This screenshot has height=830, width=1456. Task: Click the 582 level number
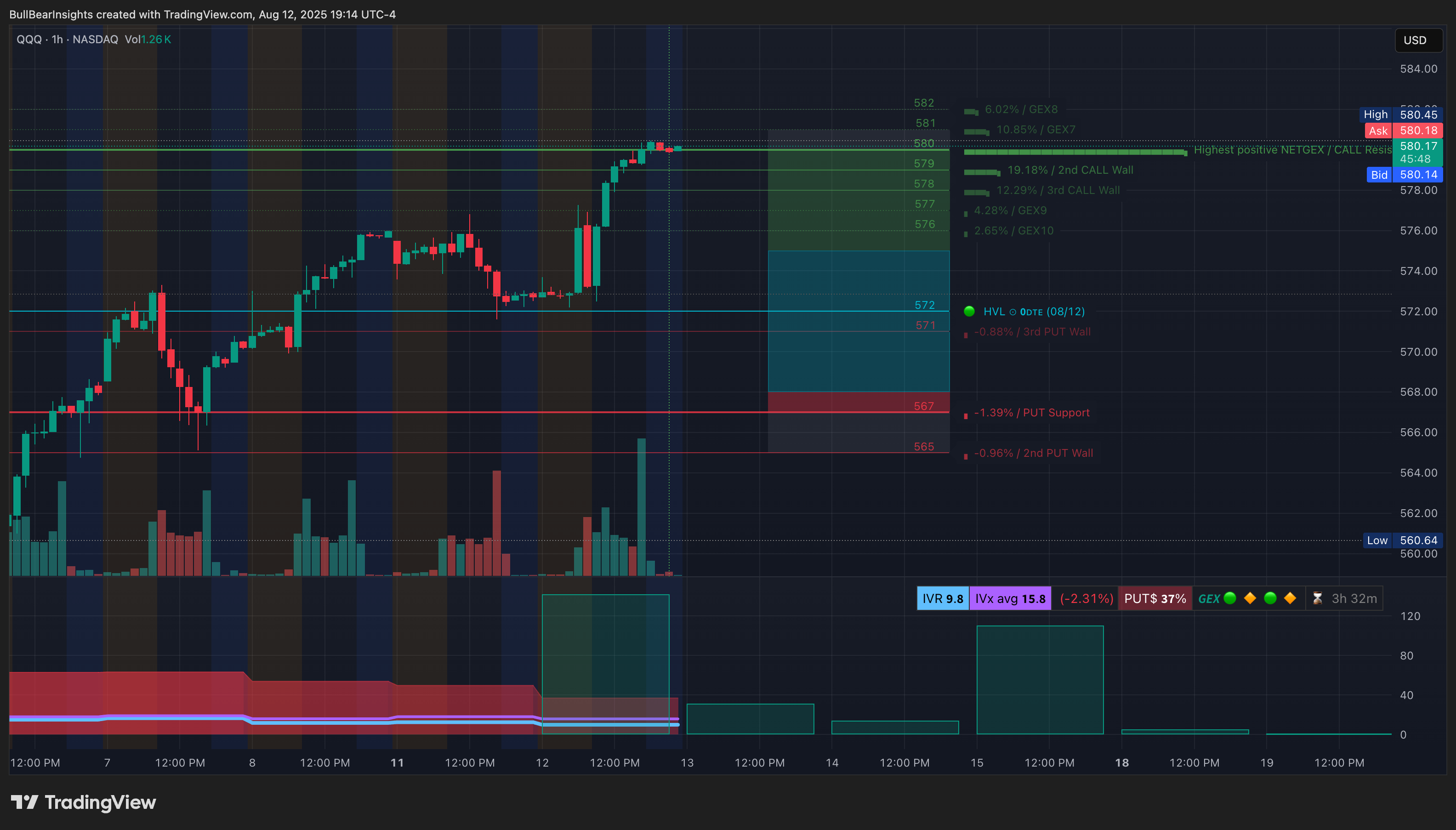tap(924, 102)
